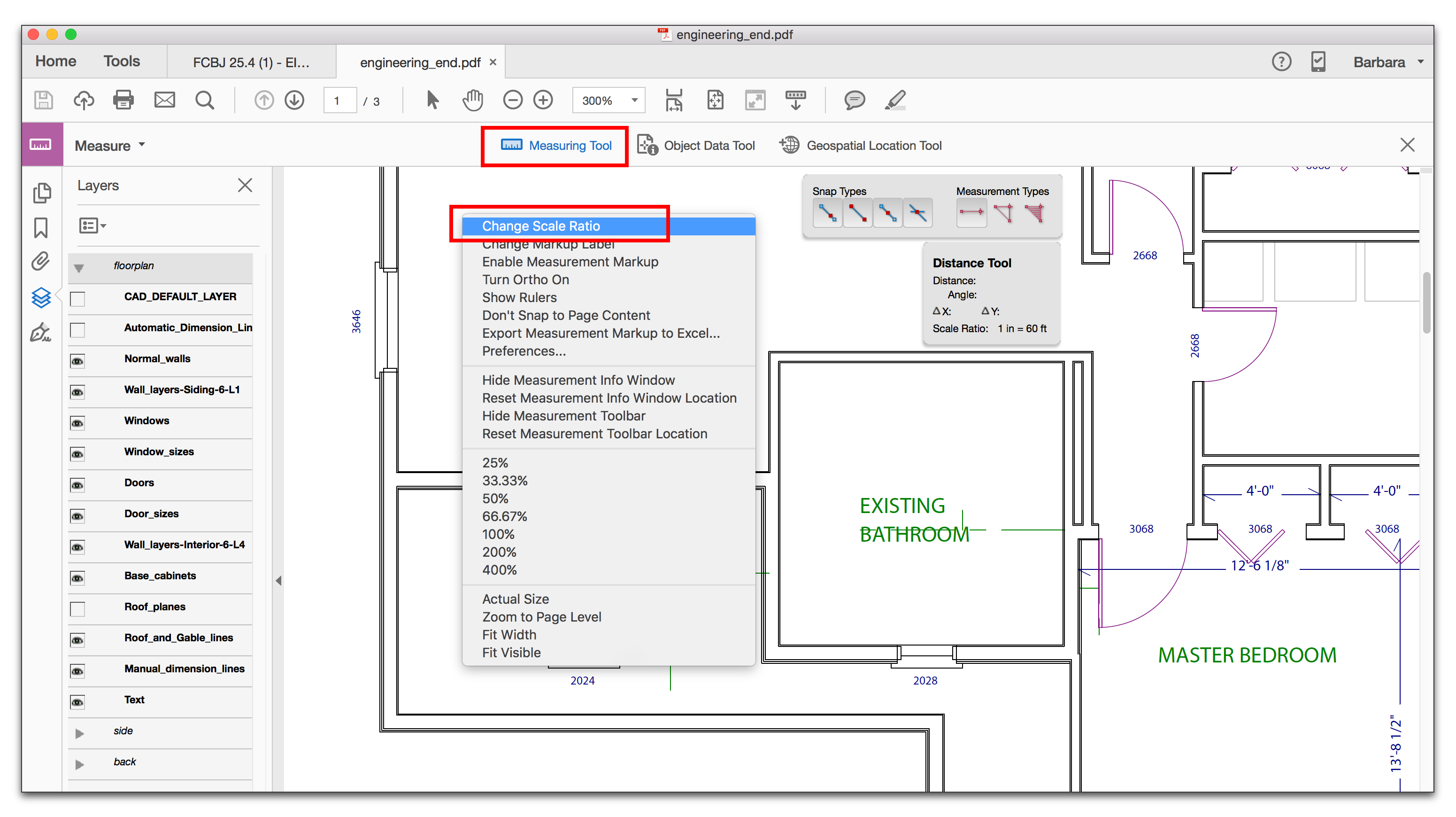Click the Zoom In plus icon
The width and height of the screenshot is (1456, 817).
pos(543,100)
